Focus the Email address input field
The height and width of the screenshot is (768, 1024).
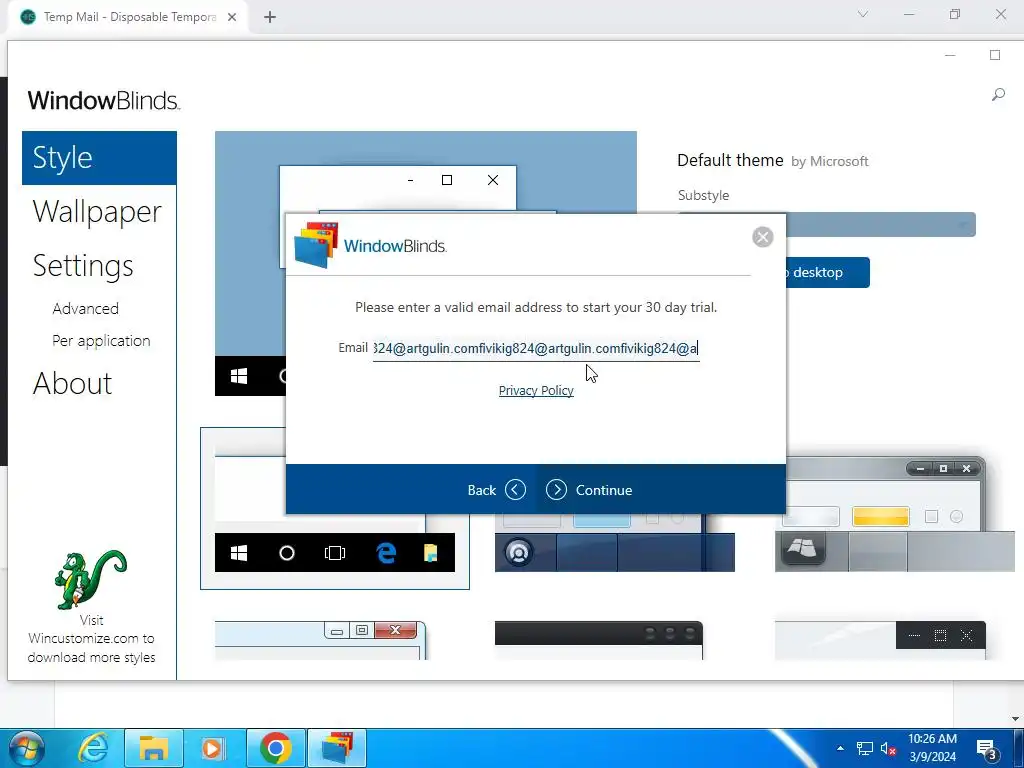(536, 349)
